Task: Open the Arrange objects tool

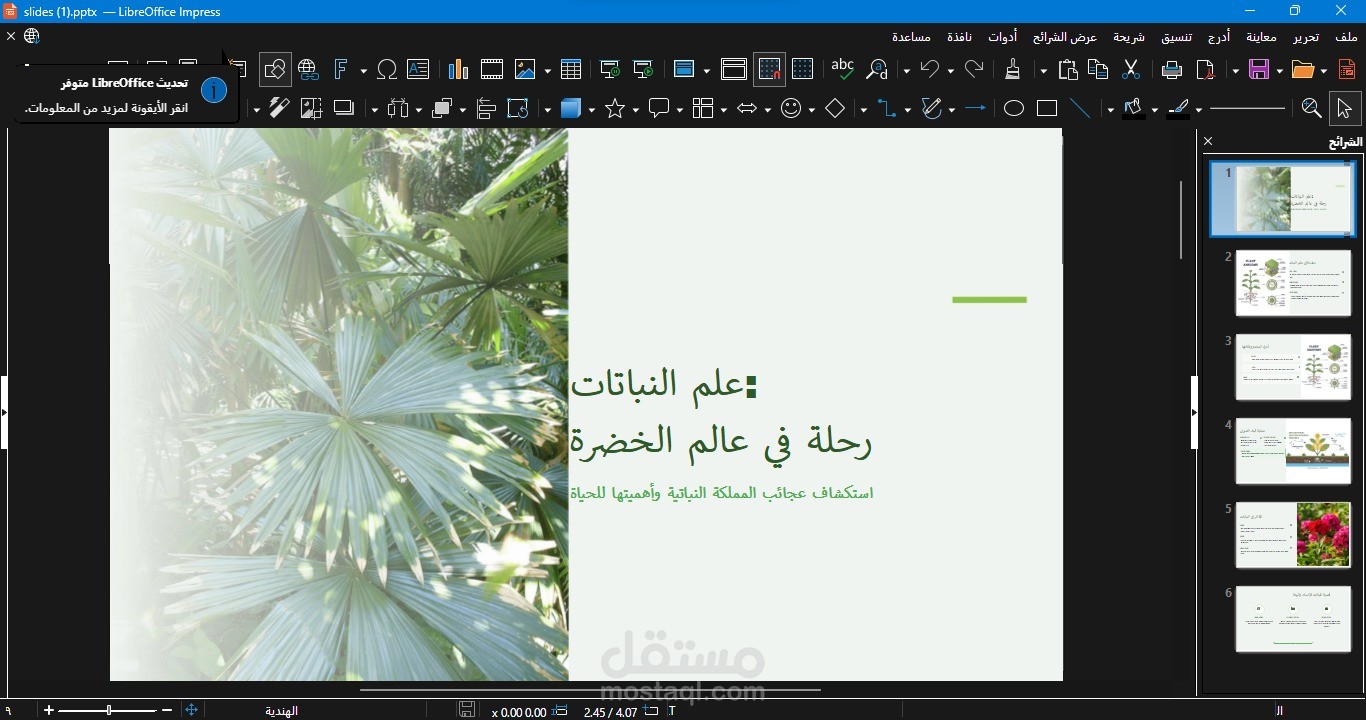Action: click(x=443, y=108)
